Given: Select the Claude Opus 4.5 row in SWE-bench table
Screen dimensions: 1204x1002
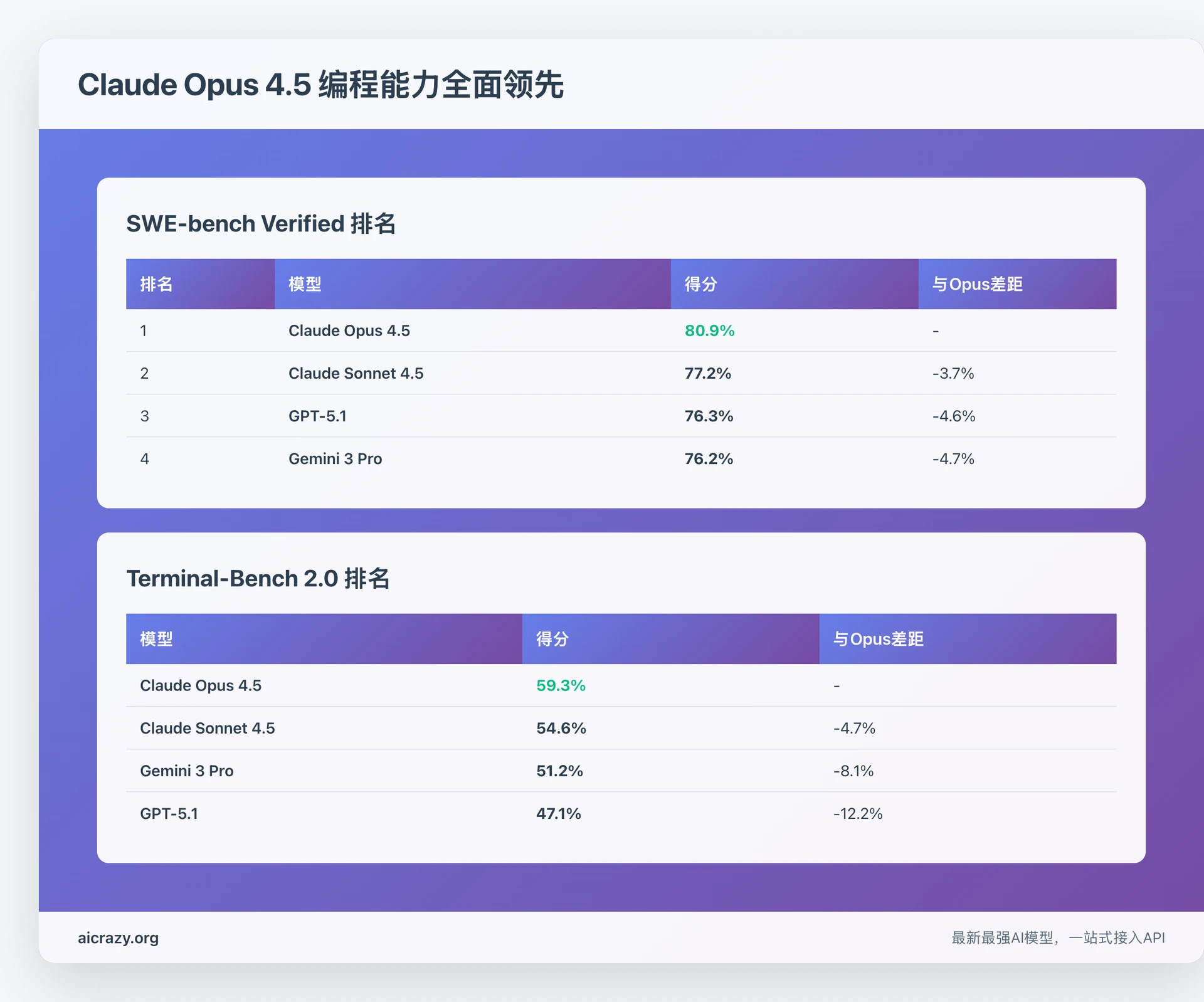Looking at the screenshot, I should tap(349, 330).
